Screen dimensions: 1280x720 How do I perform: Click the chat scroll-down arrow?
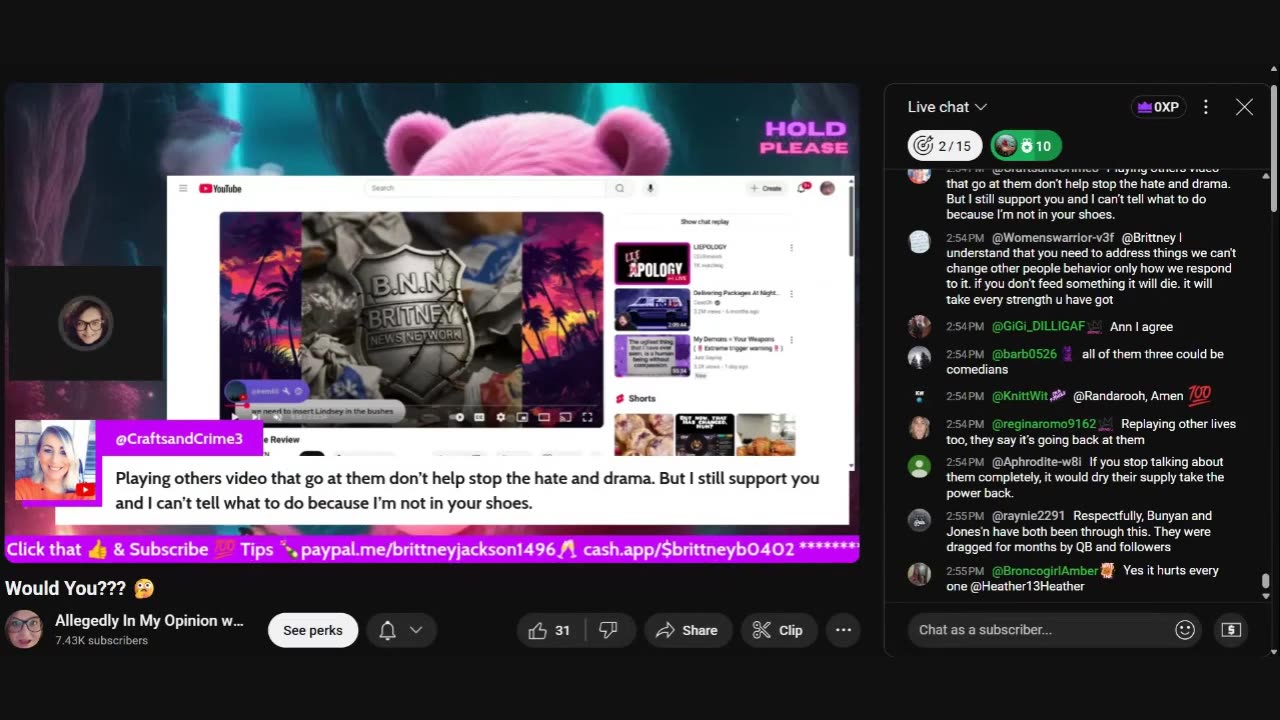(x=1266, y=596)
